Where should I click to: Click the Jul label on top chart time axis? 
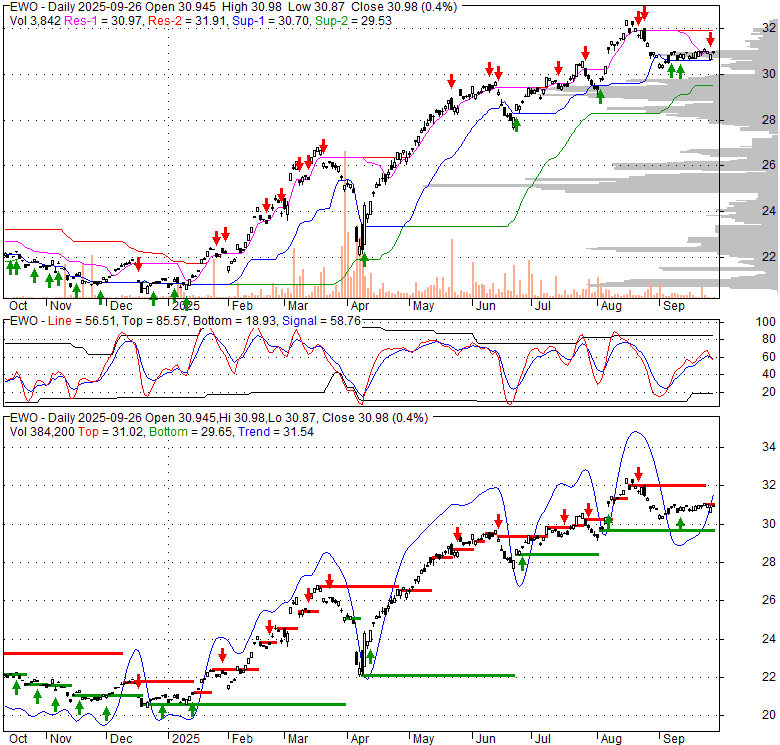point(543,306)
